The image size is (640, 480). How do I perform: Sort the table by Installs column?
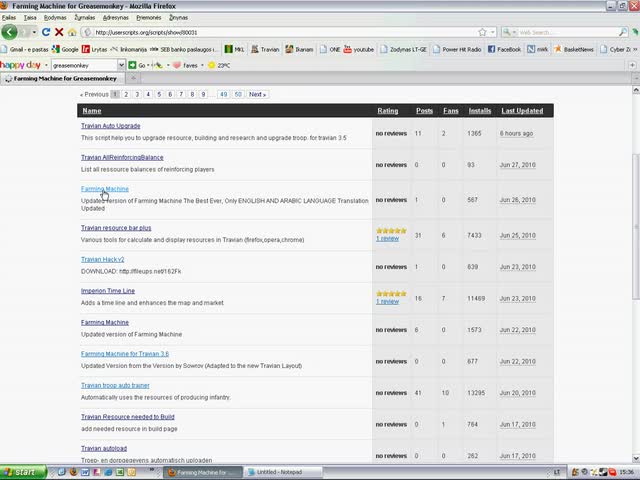(x=480, y=111)
